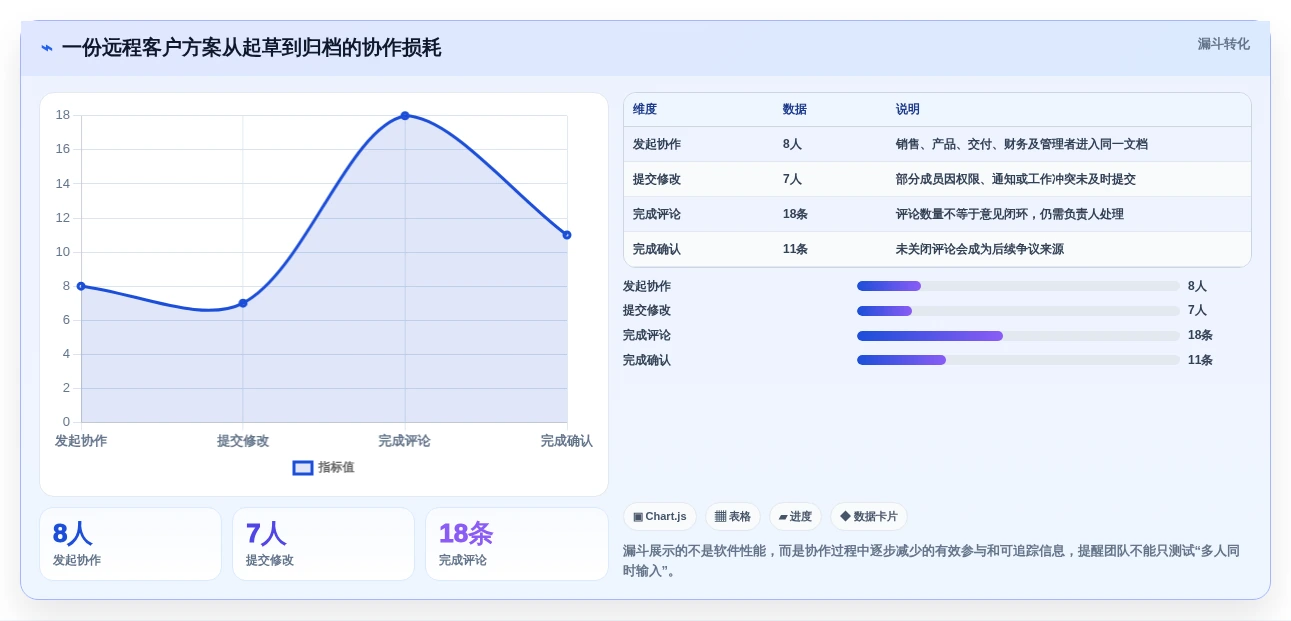The image size is (1291, 621).
Task: Click the chart data point for 提交修改
Action: 243,303
